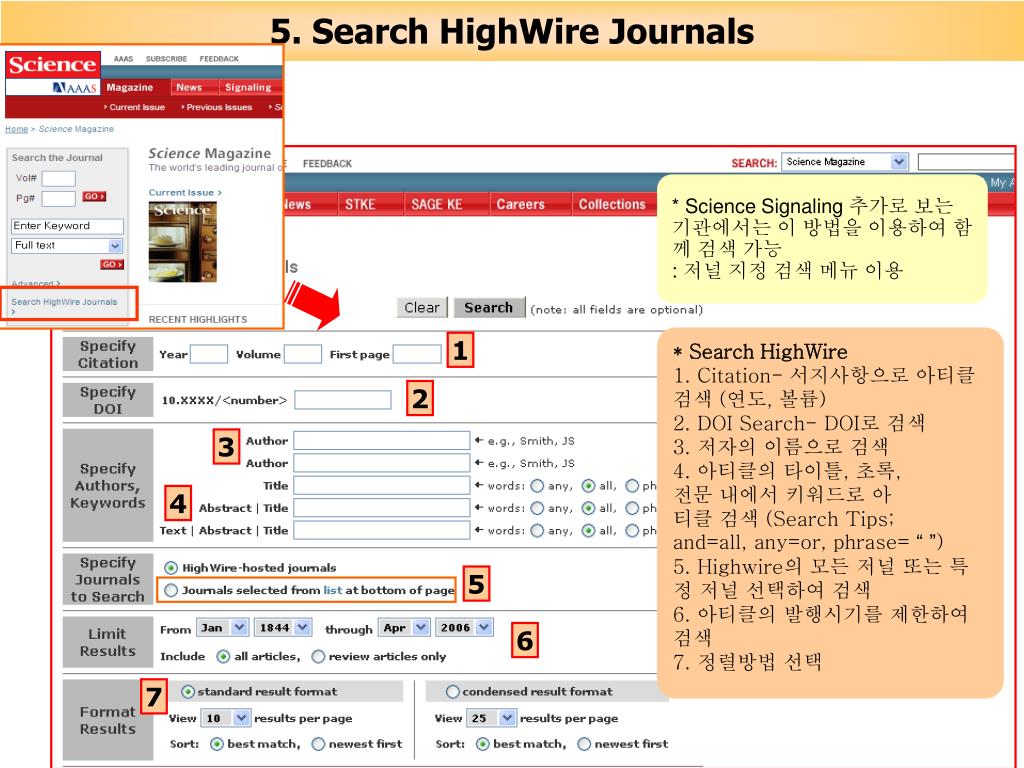Screen dimensions: 1024x768
Task: Open the From month dropdown showing Jan
Action: pyautogui.click(x=222, y=628)
